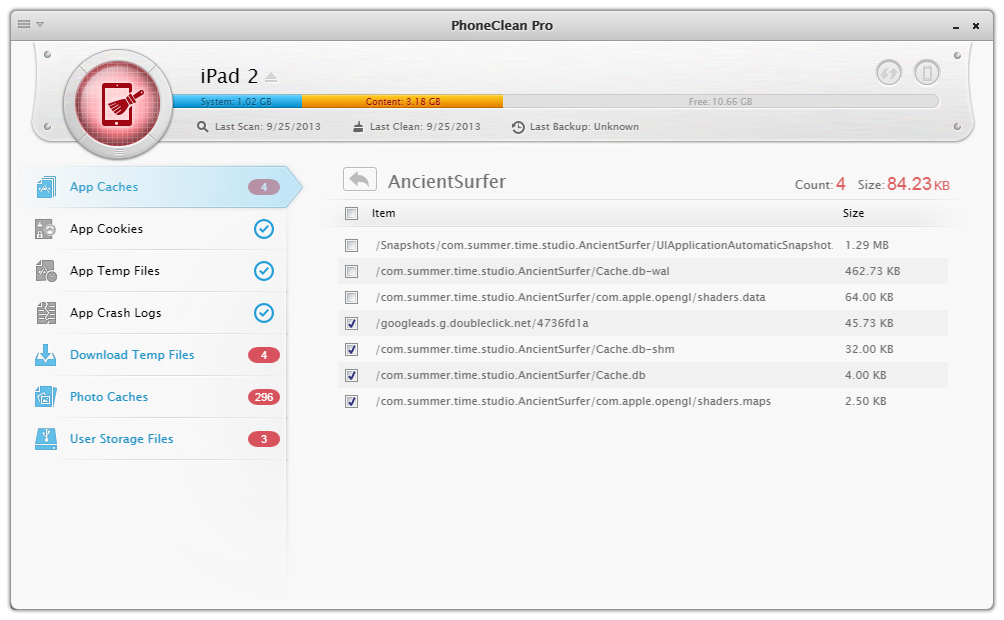Switch to App Temp Files category

click(x=114, y=271)
